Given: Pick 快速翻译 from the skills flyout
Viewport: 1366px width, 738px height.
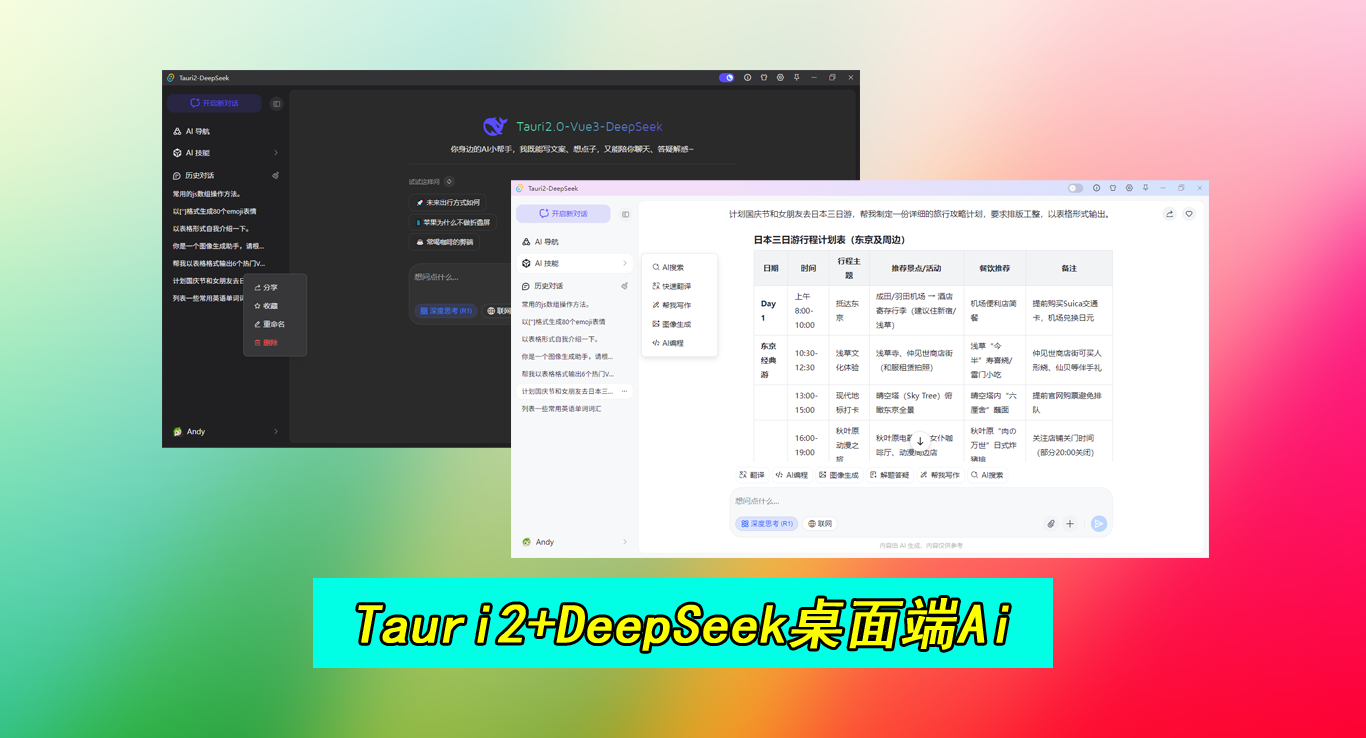Looking at the screenshot, I should [679, 286].
